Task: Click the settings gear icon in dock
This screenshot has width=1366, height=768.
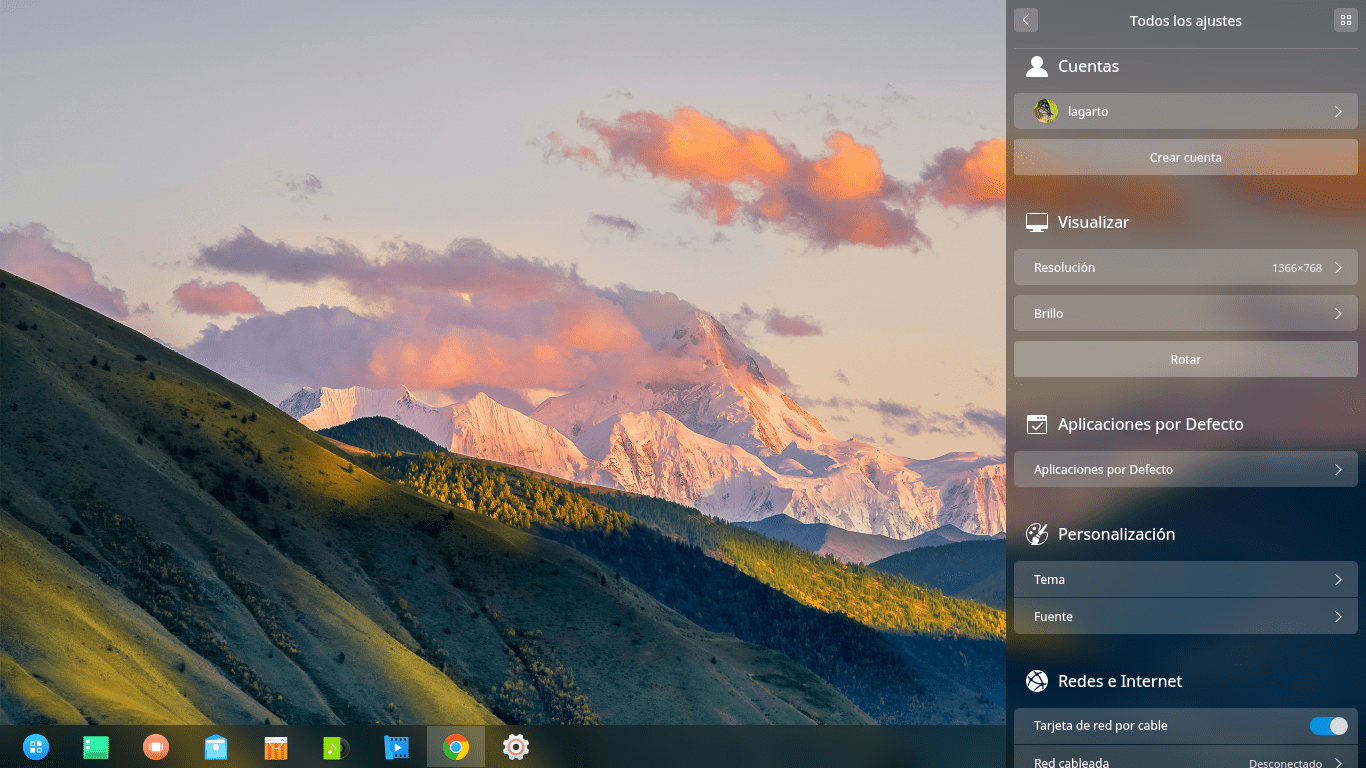Action: point(516,747)
